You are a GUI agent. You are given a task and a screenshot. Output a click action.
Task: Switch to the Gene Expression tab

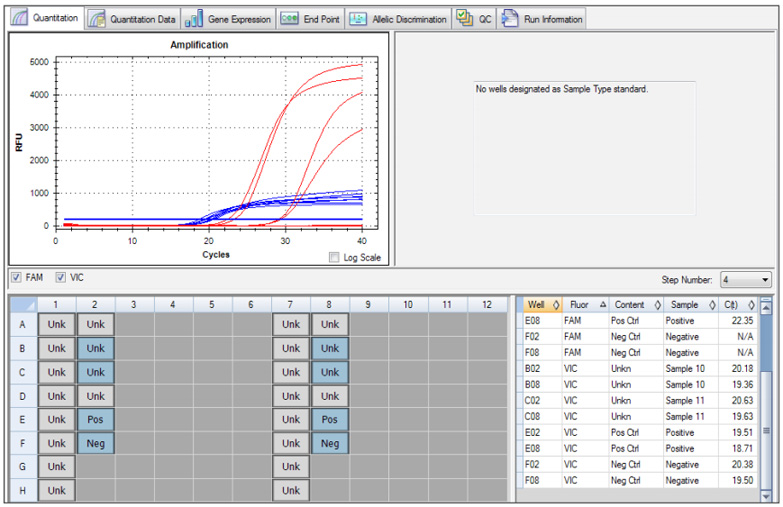click(228, 19)
